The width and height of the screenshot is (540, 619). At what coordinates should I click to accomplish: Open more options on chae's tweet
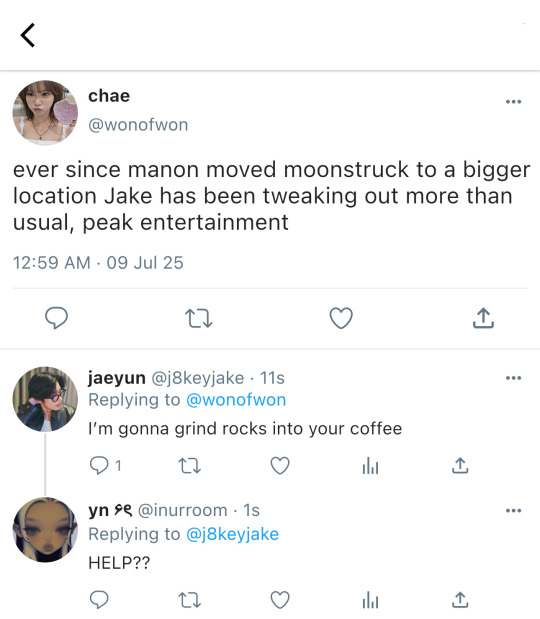pyautogui.click(x=513, y=102)
